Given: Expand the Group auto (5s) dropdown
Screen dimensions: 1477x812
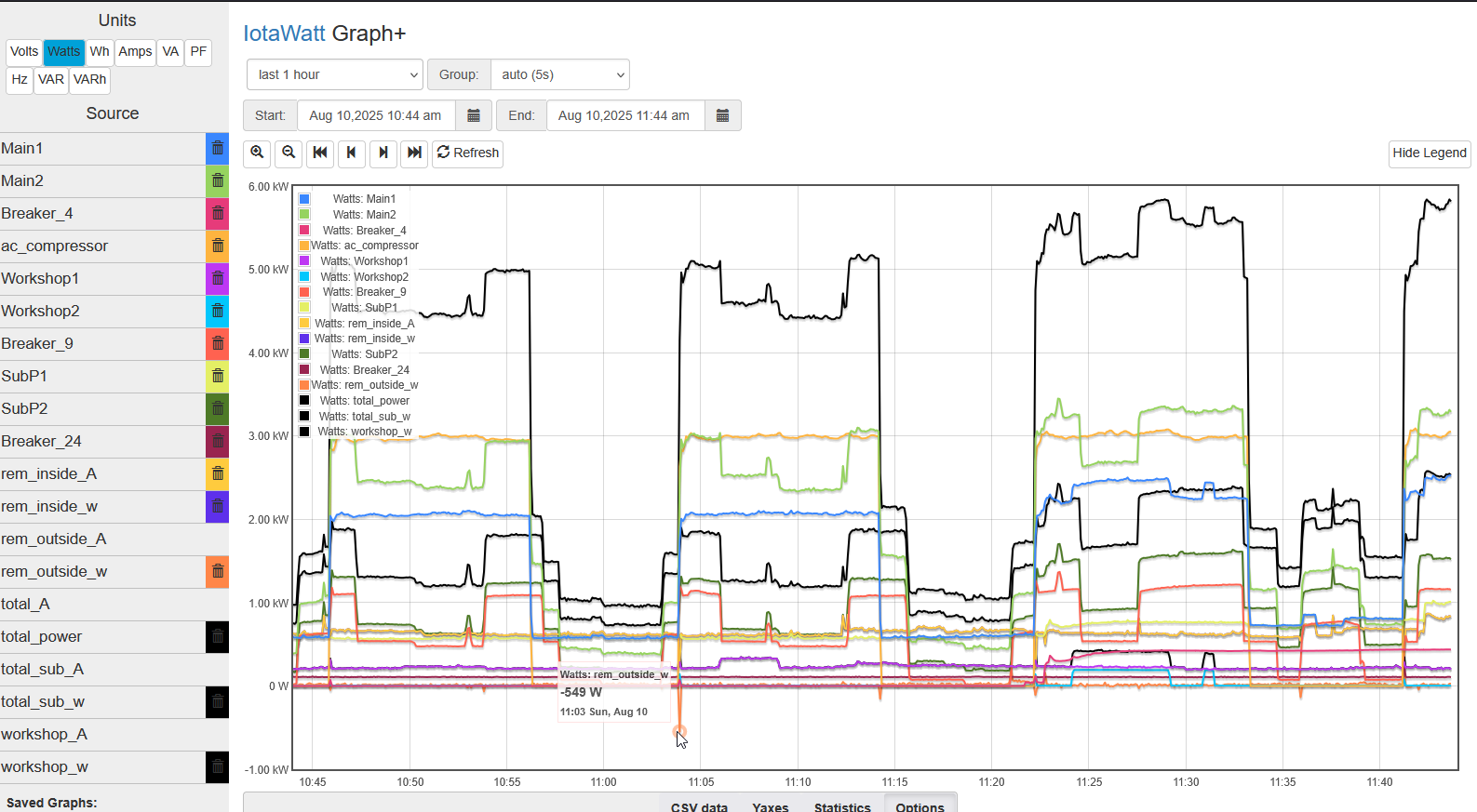Looking at the screenshot, I should (560, 74).
